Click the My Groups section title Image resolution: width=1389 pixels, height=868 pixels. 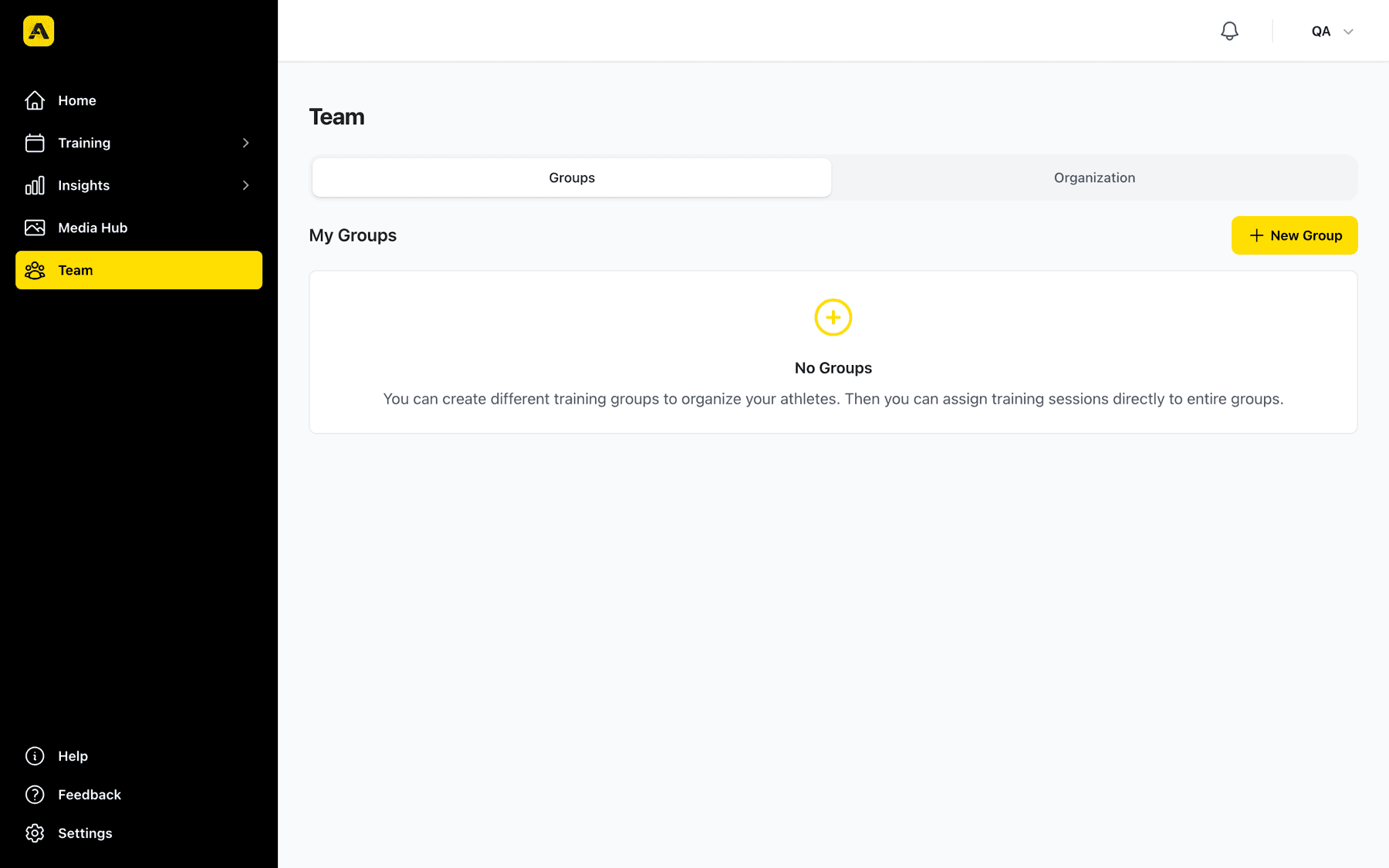pyautogui.click(x=353, y=235)
